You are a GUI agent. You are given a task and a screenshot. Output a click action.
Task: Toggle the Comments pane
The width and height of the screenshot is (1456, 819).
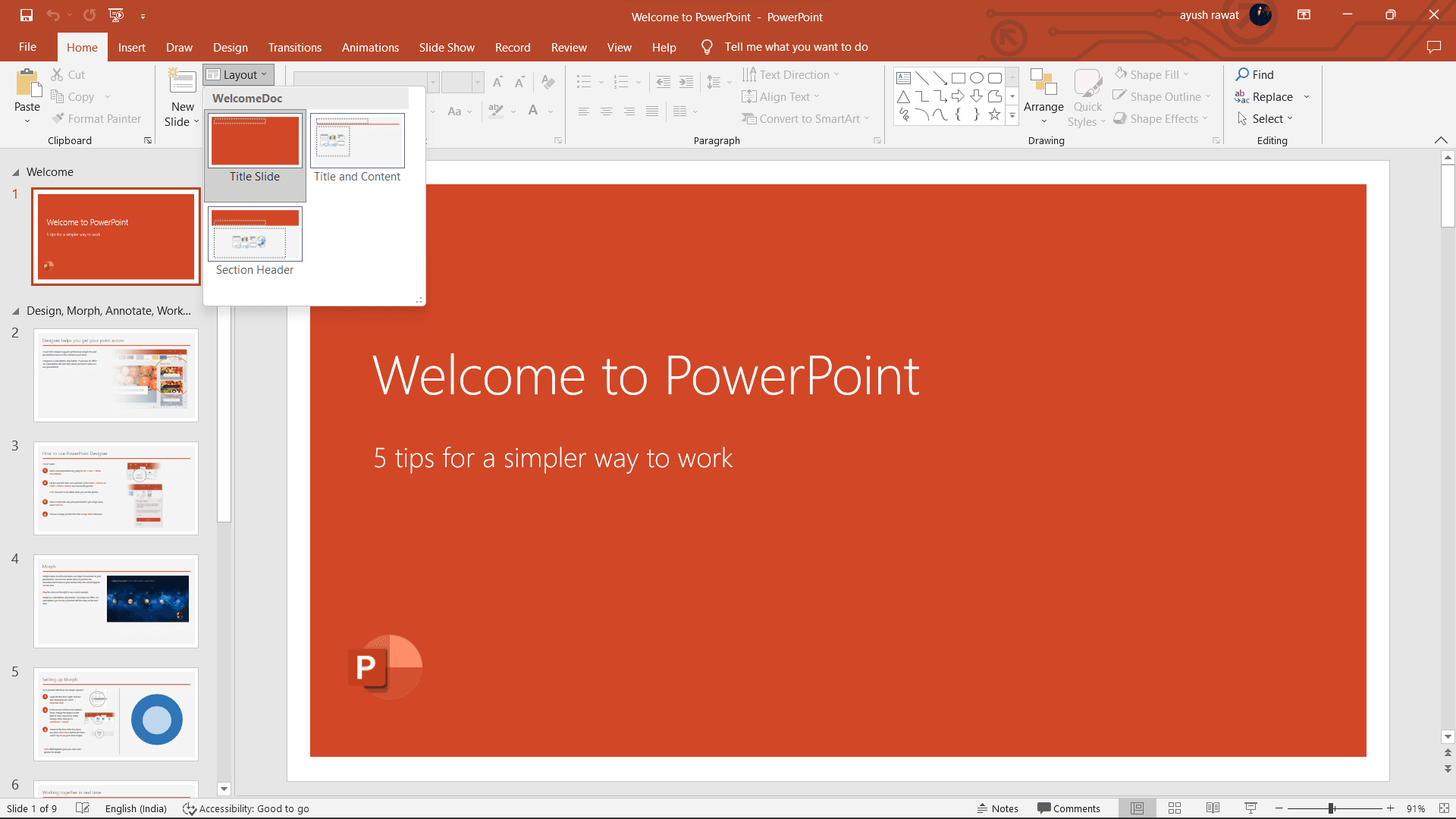click(x=1068, y=808)
